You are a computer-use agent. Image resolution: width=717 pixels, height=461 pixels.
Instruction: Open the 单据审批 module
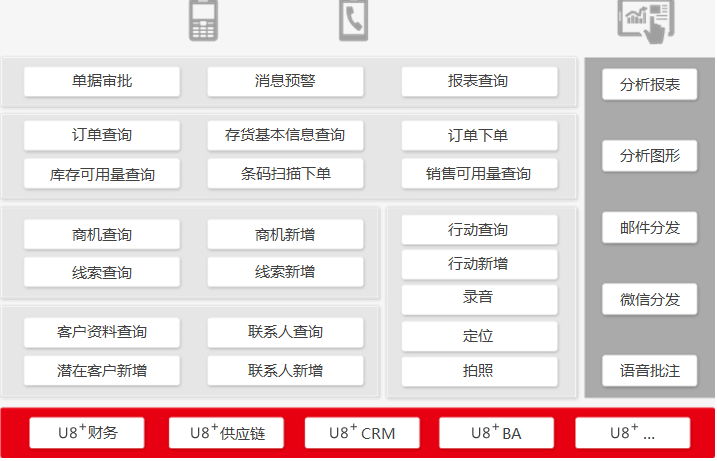coord(102,82)
